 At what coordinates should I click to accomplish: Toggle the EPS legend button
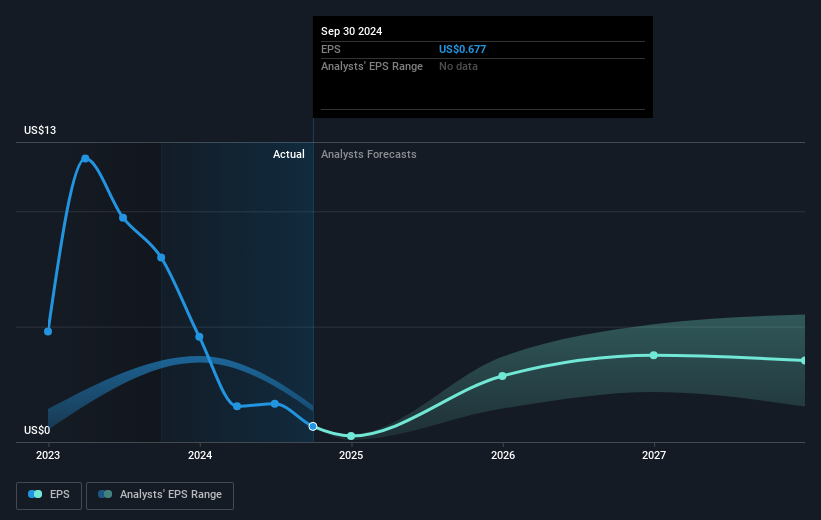(x=49, y=495)
